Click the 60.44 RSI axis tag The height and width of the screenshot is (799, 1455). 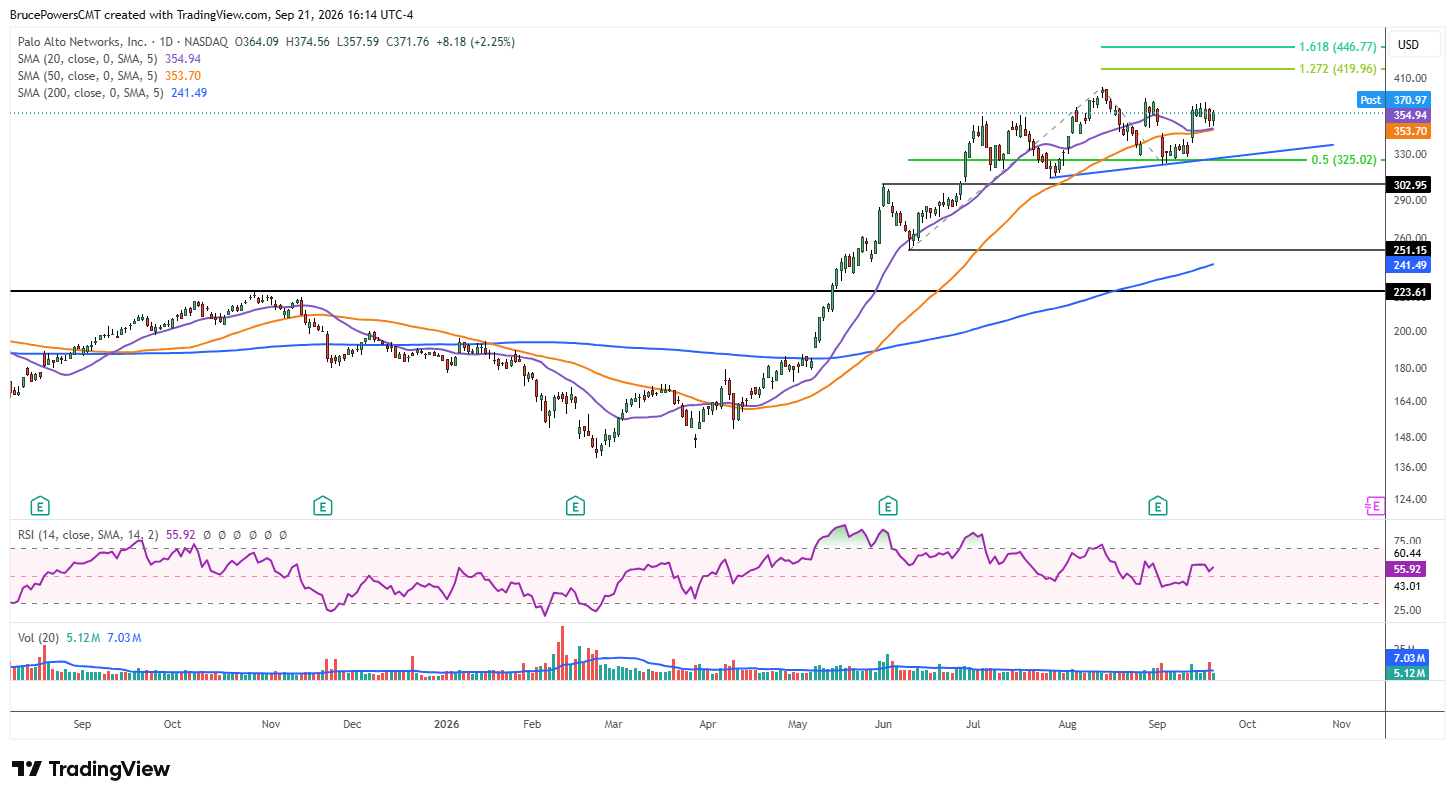click(1408, 553)
